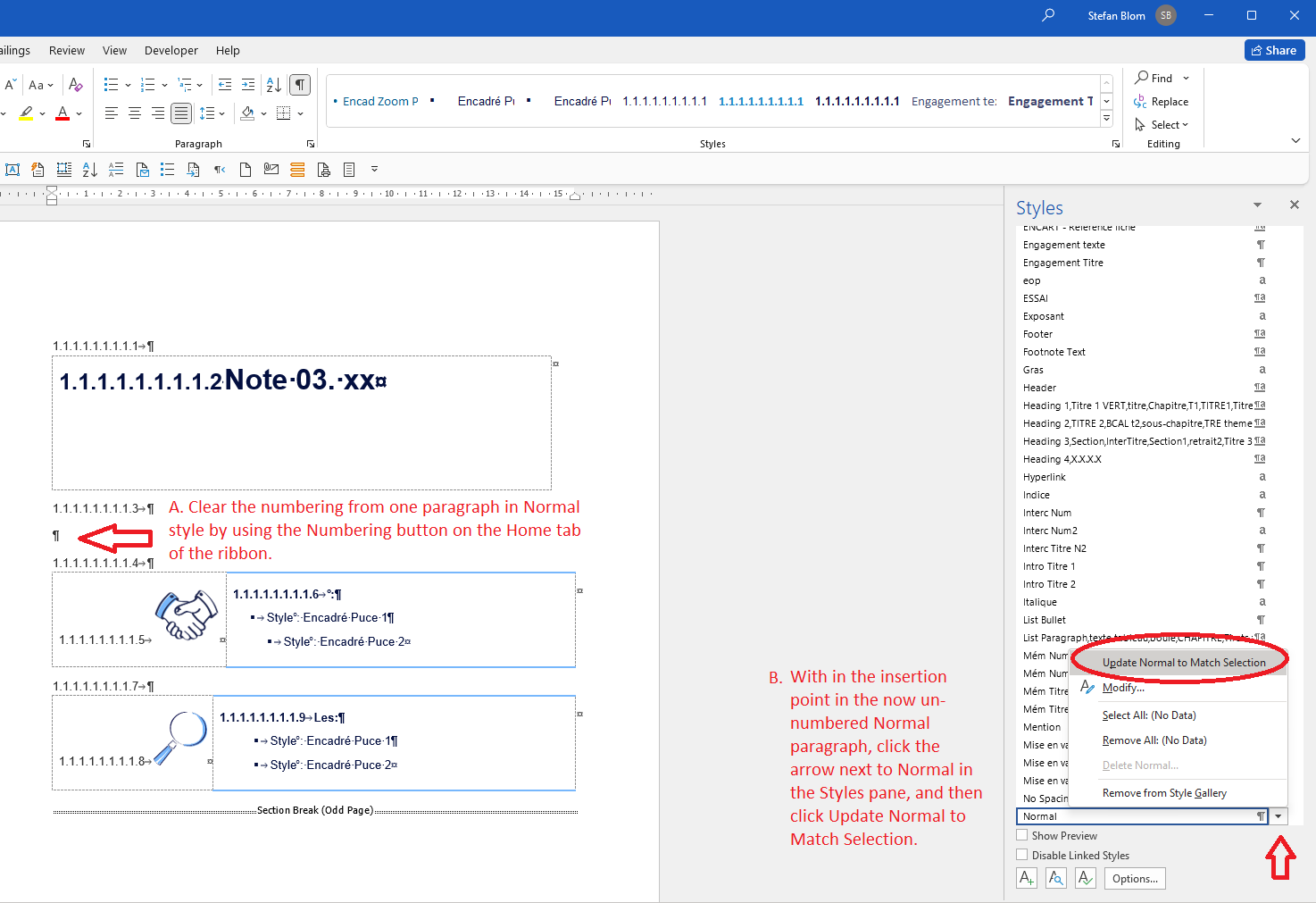The image size is (1316, 903).
Task: Open the Style Inspector
Action: click(x=1056, y=879)
